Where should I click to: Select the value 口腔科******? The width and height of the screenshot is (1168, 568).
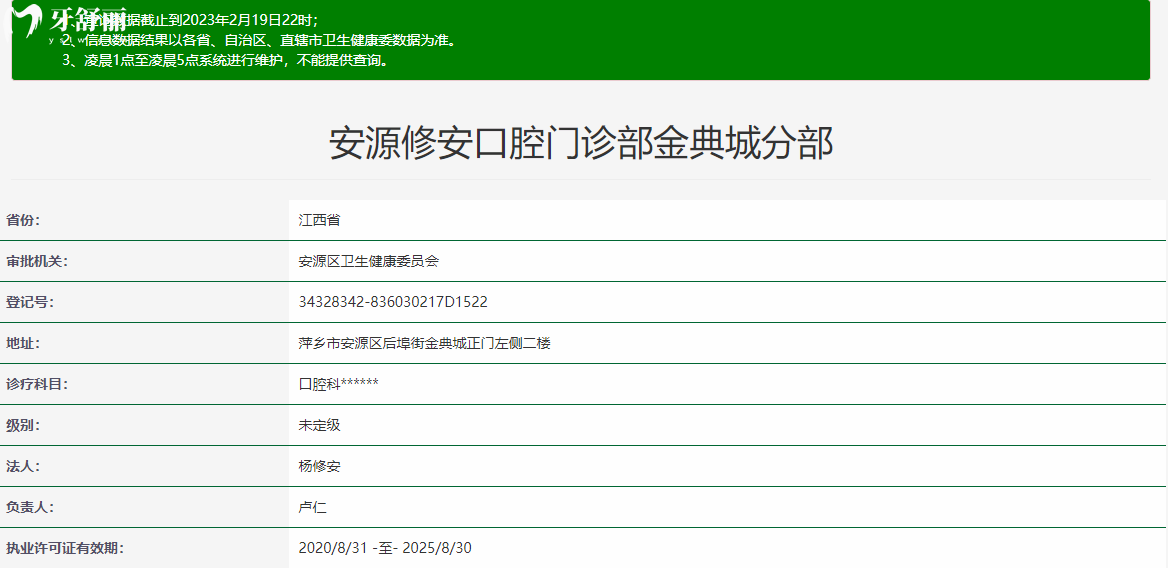click(x=338, y=384)
